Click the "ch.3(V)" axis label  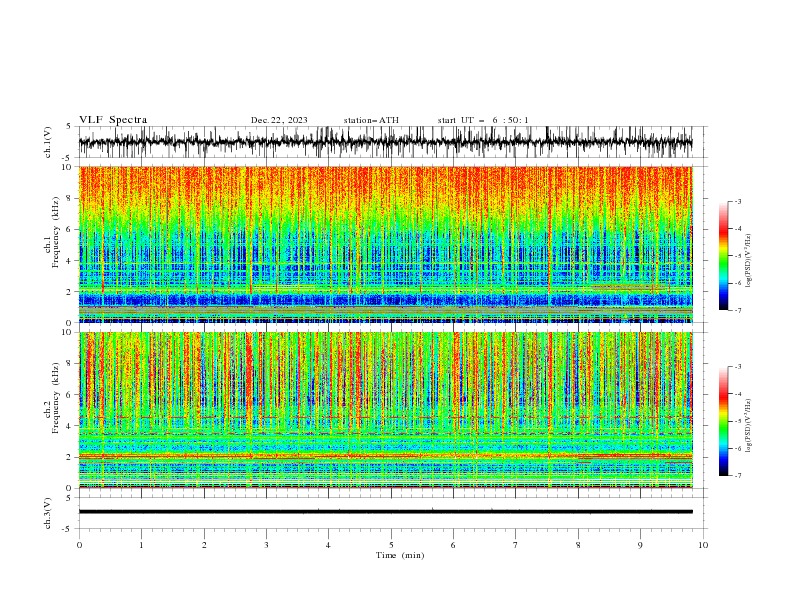click(48, 513)
